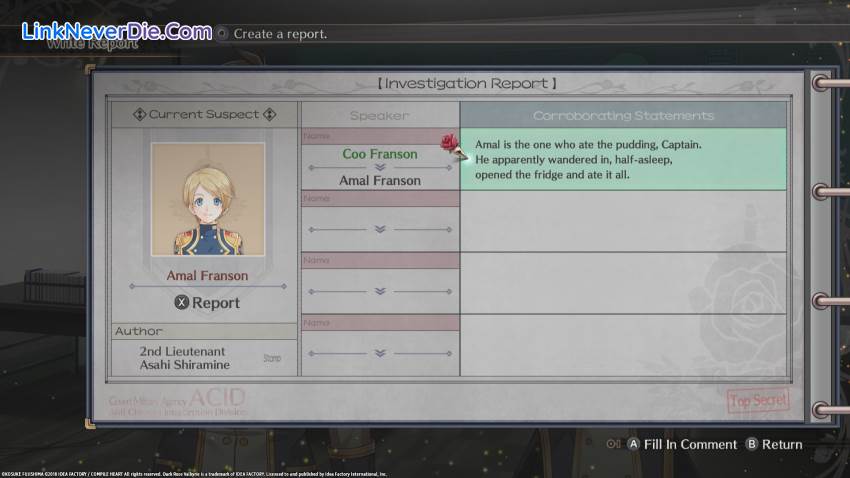Click the Investigation Report title
850x478 pixels.
(x=467, y=83)
